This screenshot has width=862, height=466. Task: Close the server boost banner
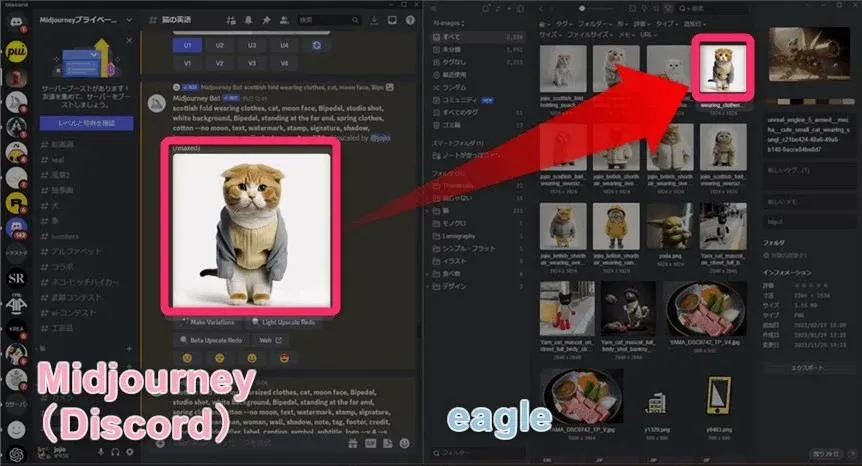click(x=129, y=40)
